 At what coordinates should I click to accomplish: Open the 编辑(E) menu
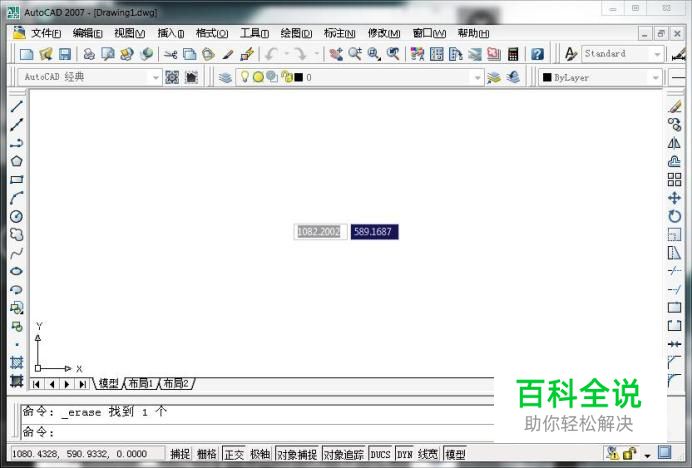pyautogui.click(x=87, y=33)
